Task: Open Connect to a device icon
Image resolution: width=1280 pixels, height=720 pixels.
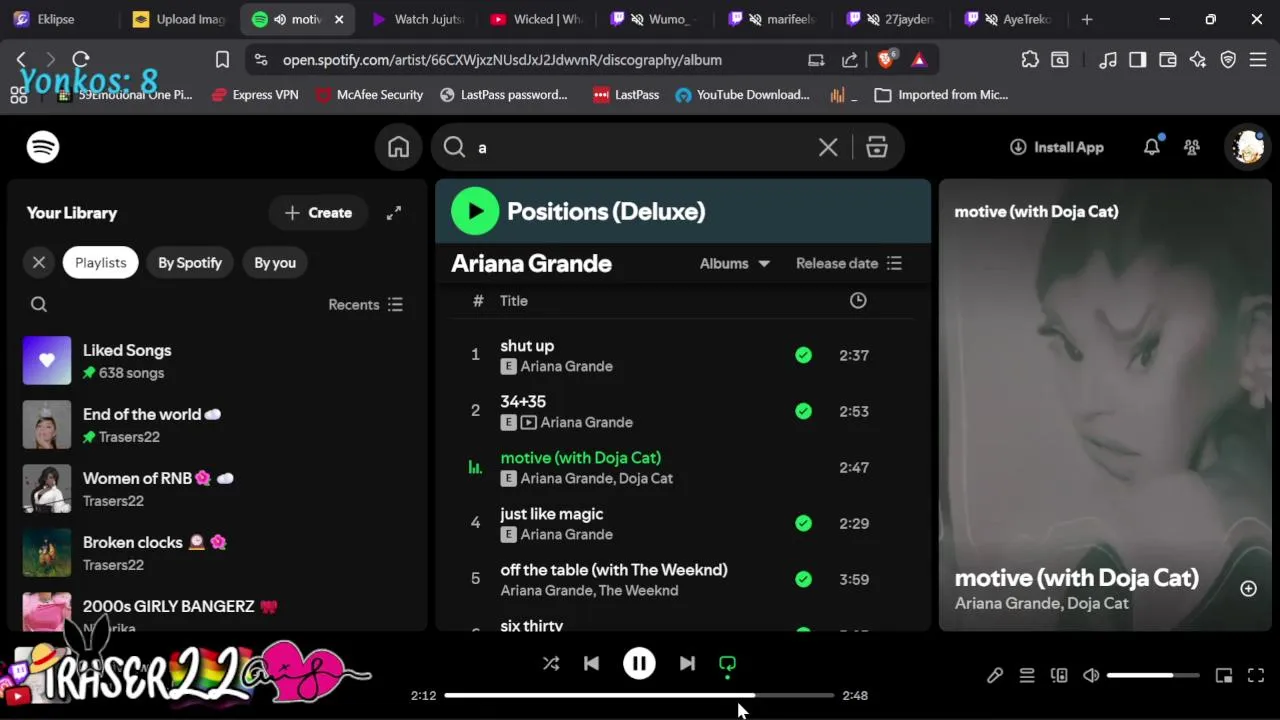Action: point(1059,676)
